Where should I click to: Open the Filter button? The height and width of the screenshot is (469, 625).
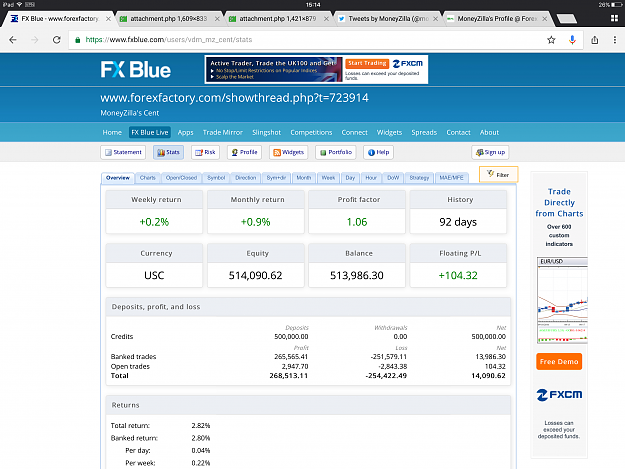pyautogui.click(x=498, y=175)
